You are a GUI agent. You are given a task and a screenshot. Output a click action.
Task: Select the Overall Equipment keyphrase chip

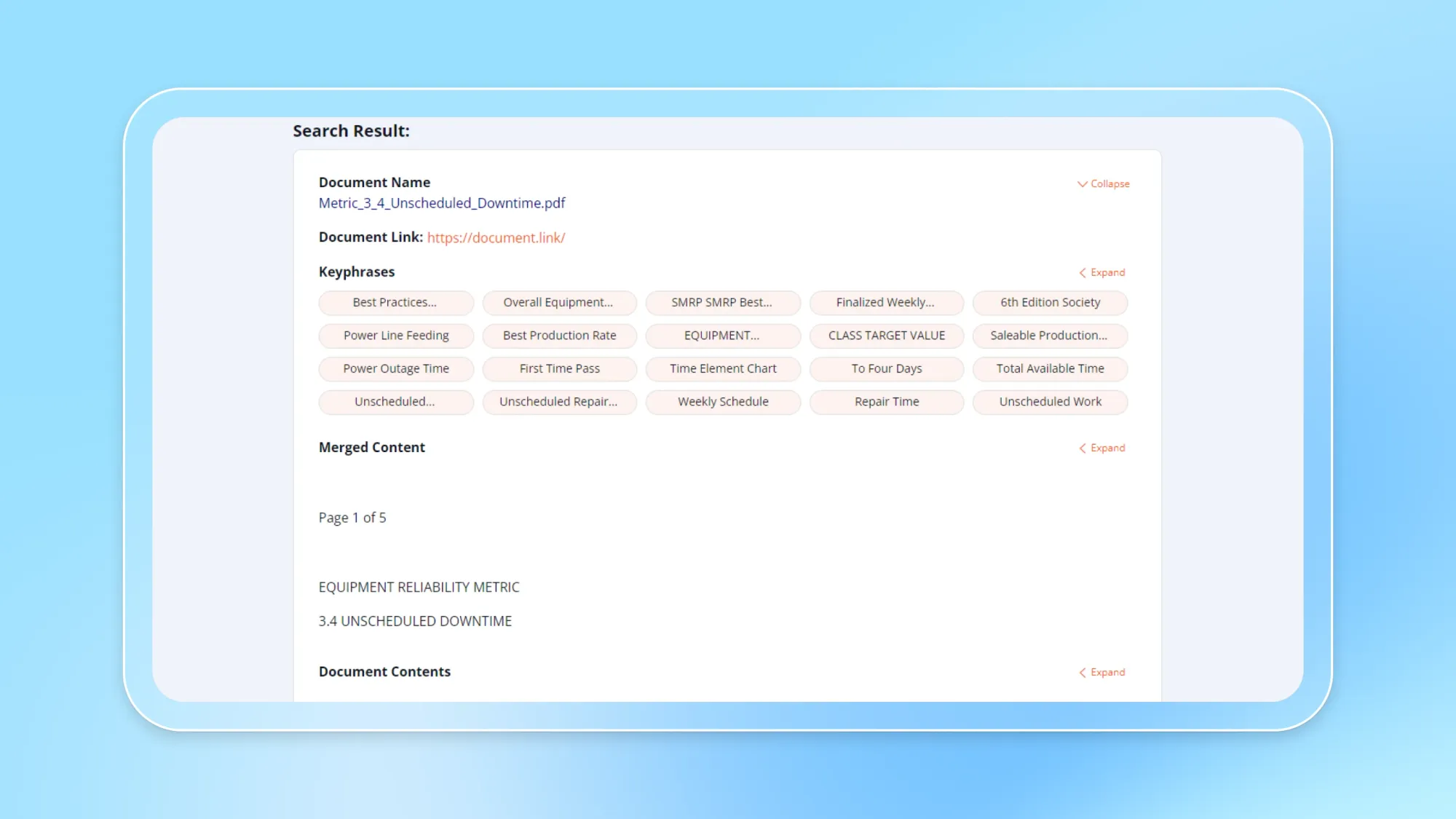(x=559, y=302)
